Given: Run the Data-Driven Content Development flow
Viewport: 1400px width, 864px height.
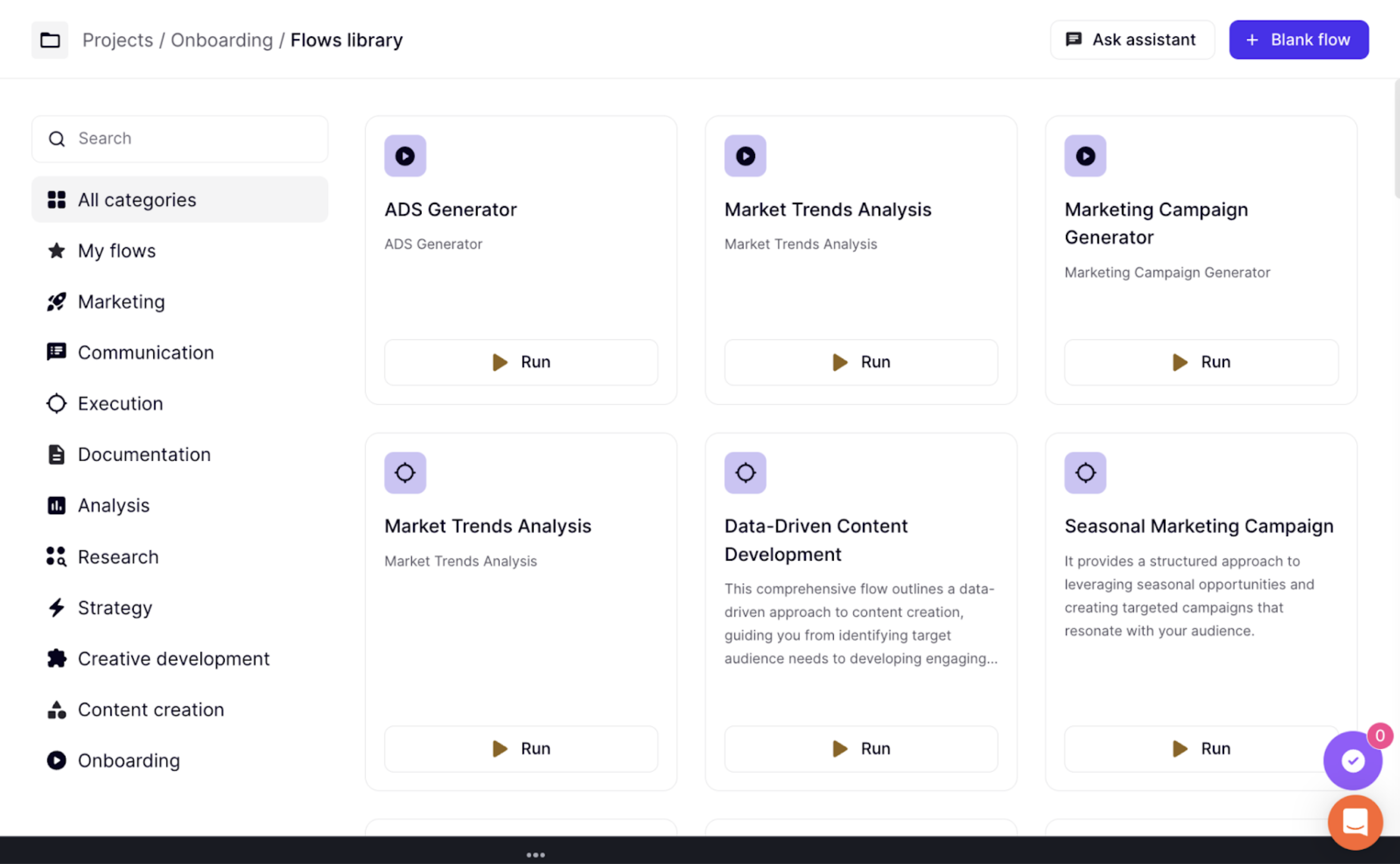Looking at the screenshot, I should tap(860, 749).
